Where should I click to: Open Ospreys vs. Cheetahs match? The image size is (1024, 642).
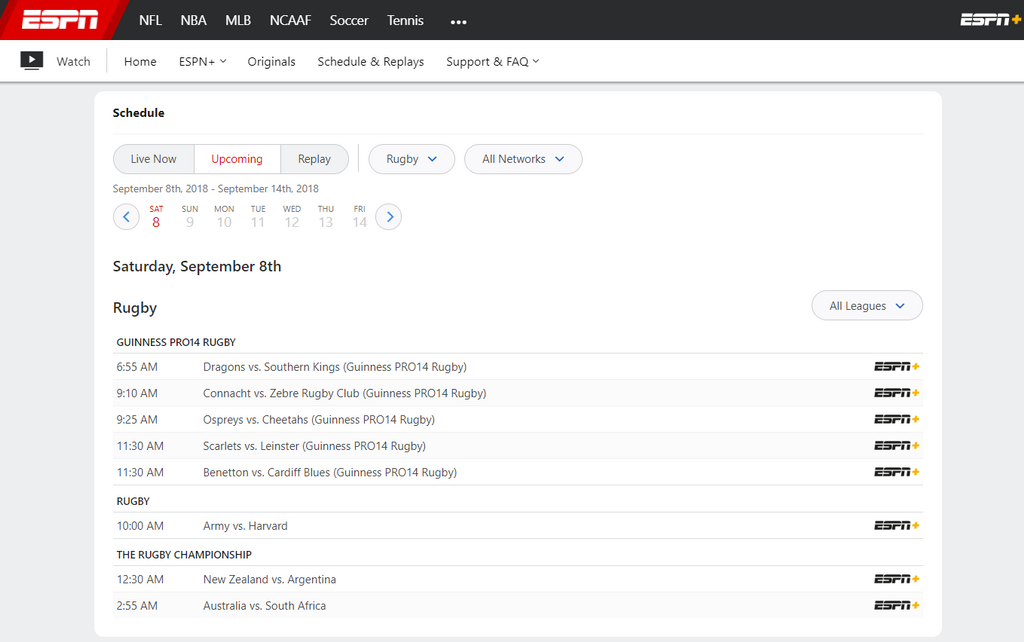click(x=319, y=419)
